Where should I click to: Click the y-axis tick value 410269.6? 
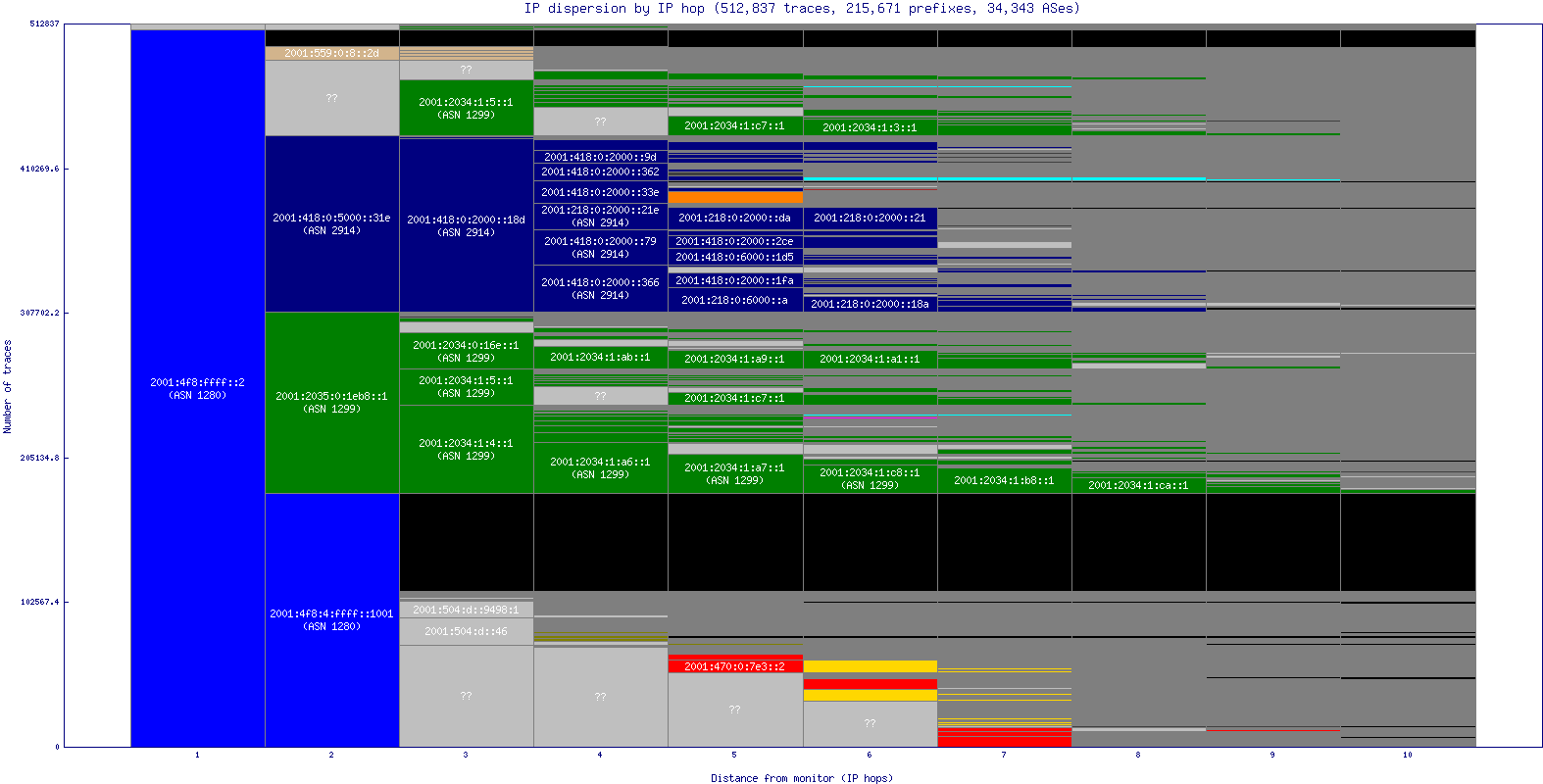tap(39, 169)
